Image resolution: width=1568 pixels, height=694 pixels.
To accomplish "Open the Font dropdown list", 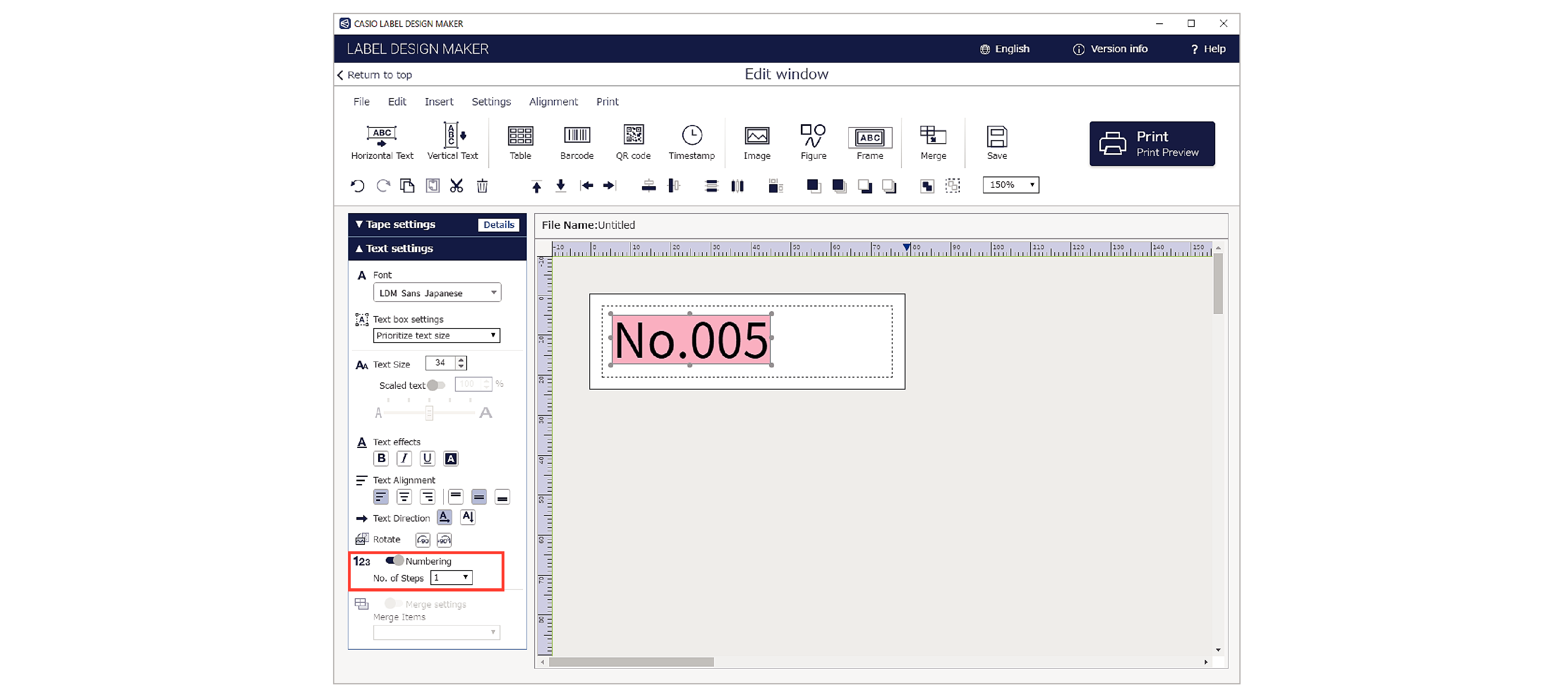I will click(436, 293).
